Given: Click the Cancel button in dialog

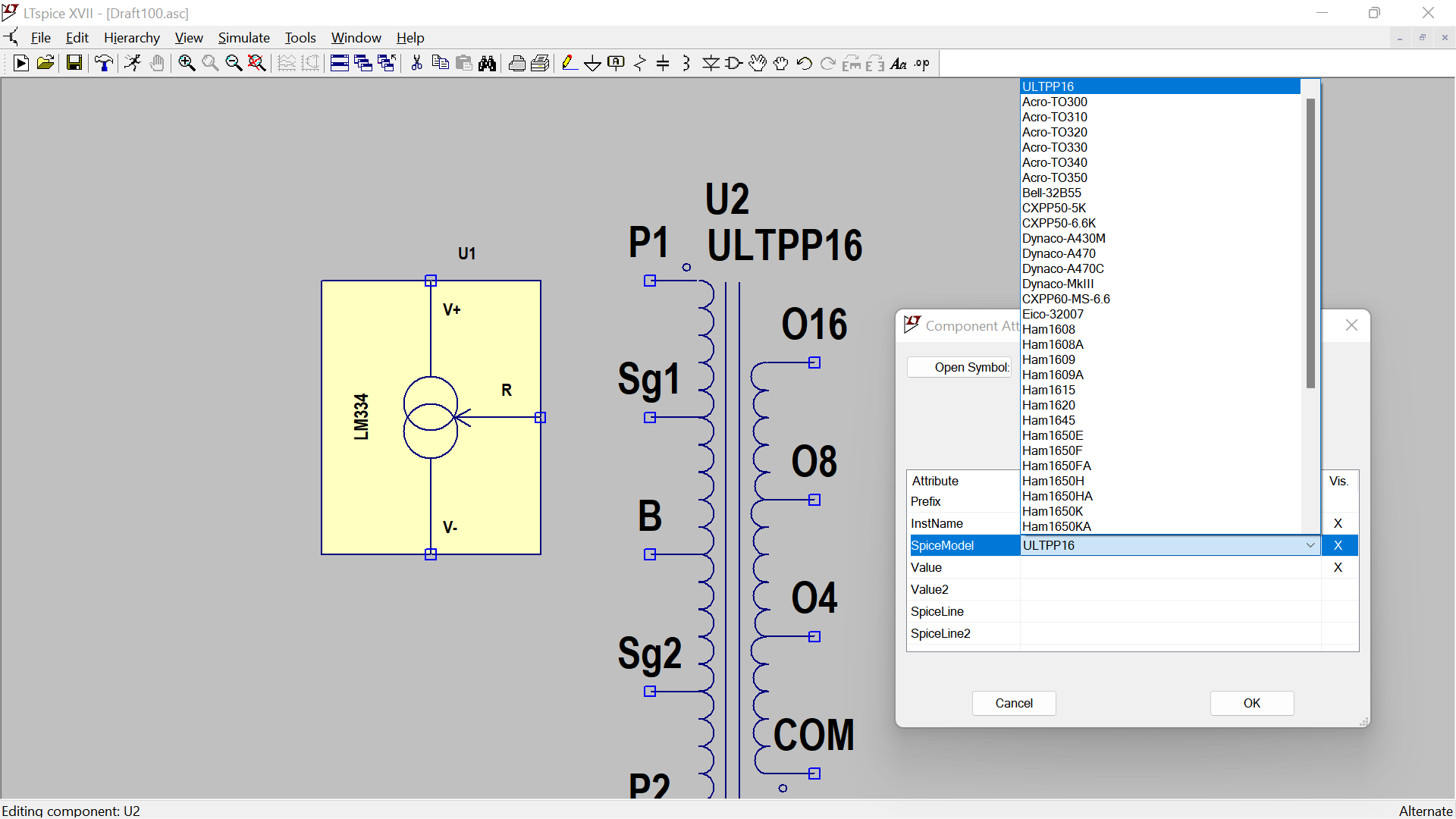Looking at the screenshot, I should [1014, 703].
